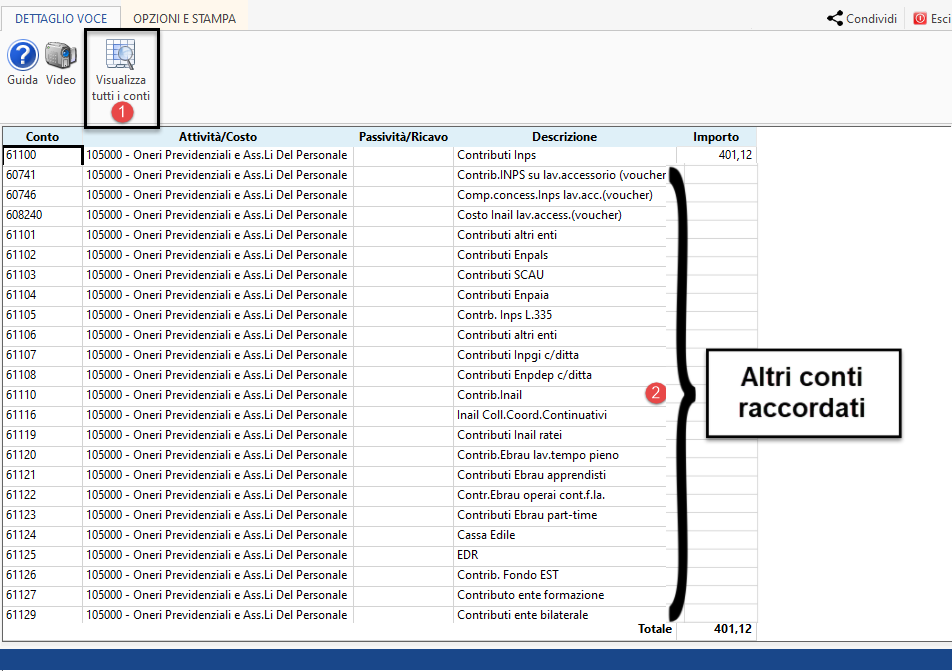Click Contributi ente bilaterale description
The width and height of the screenshot is (952, 671).
(x=560, y=615)
